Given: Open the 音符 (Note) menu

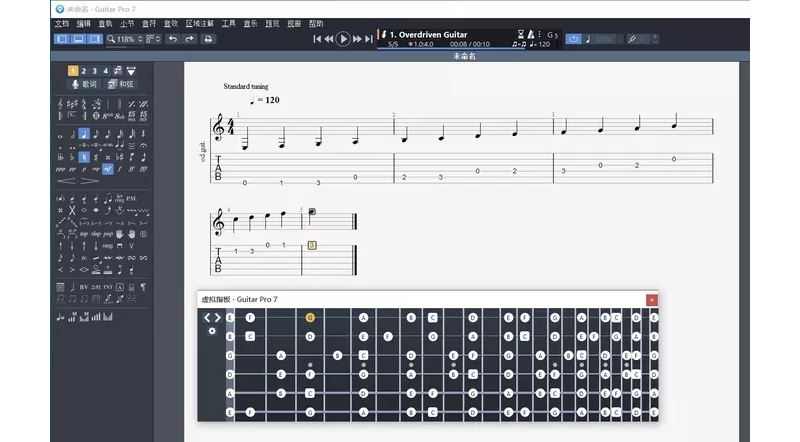Looking at the screenshot, I should click(149, 23).
